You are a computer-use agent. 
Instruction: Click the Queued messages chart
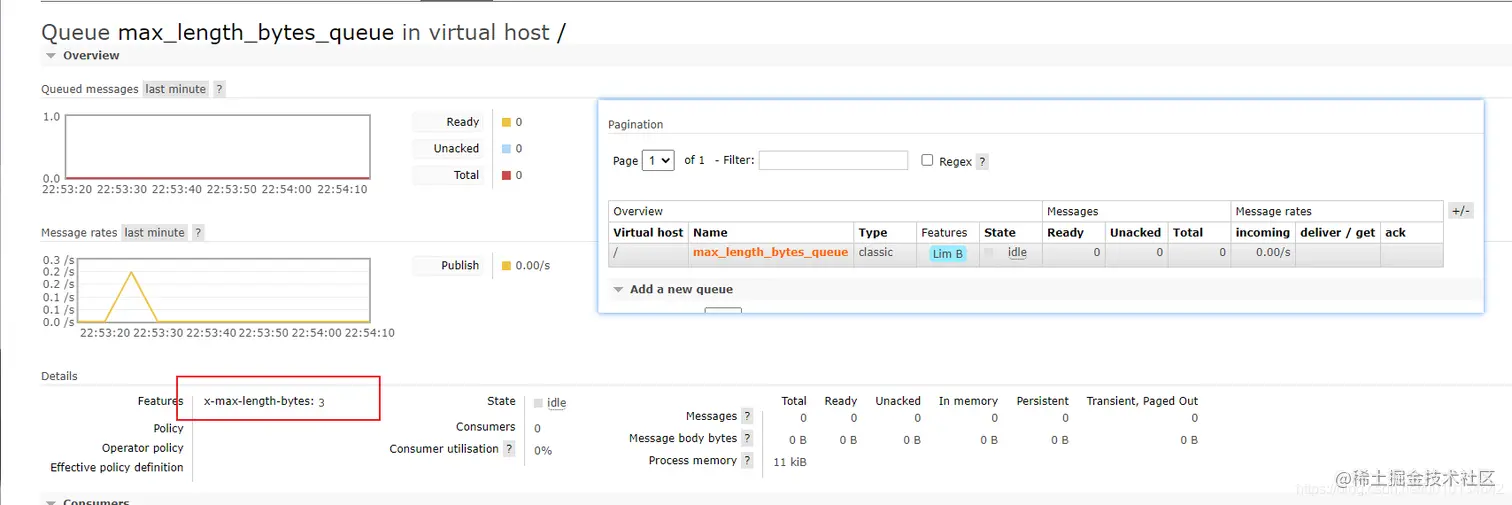point(218,147)
